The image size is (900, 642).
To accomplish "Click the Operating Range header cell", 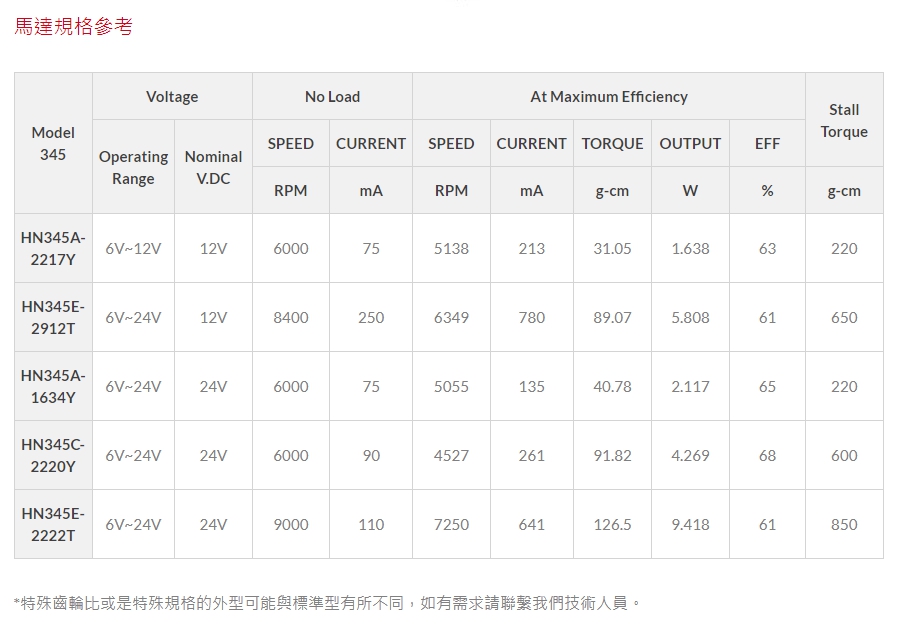I will [x=133, y=168].
